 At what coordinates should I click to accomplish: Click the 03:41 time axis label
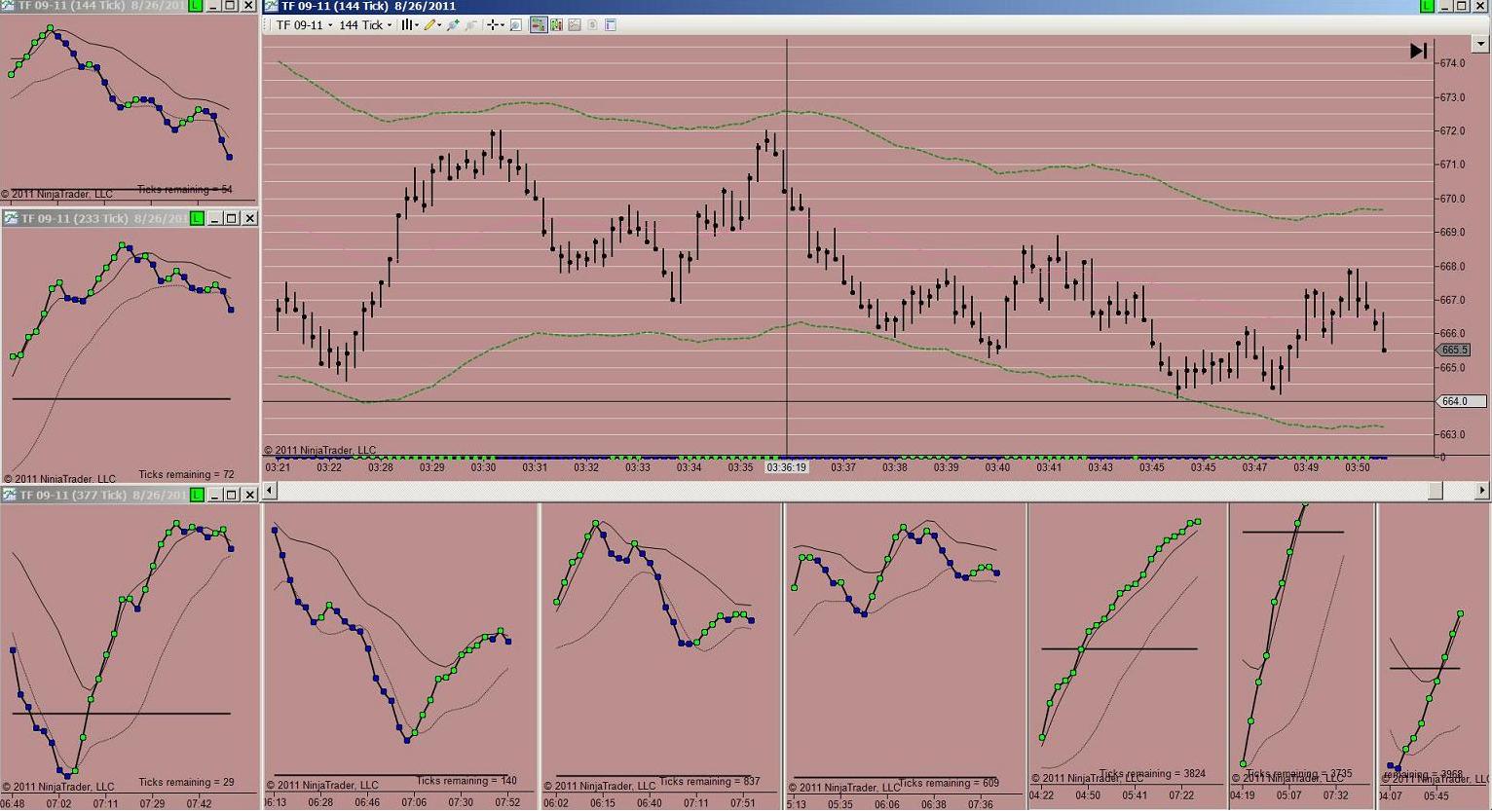point(1049,467)
